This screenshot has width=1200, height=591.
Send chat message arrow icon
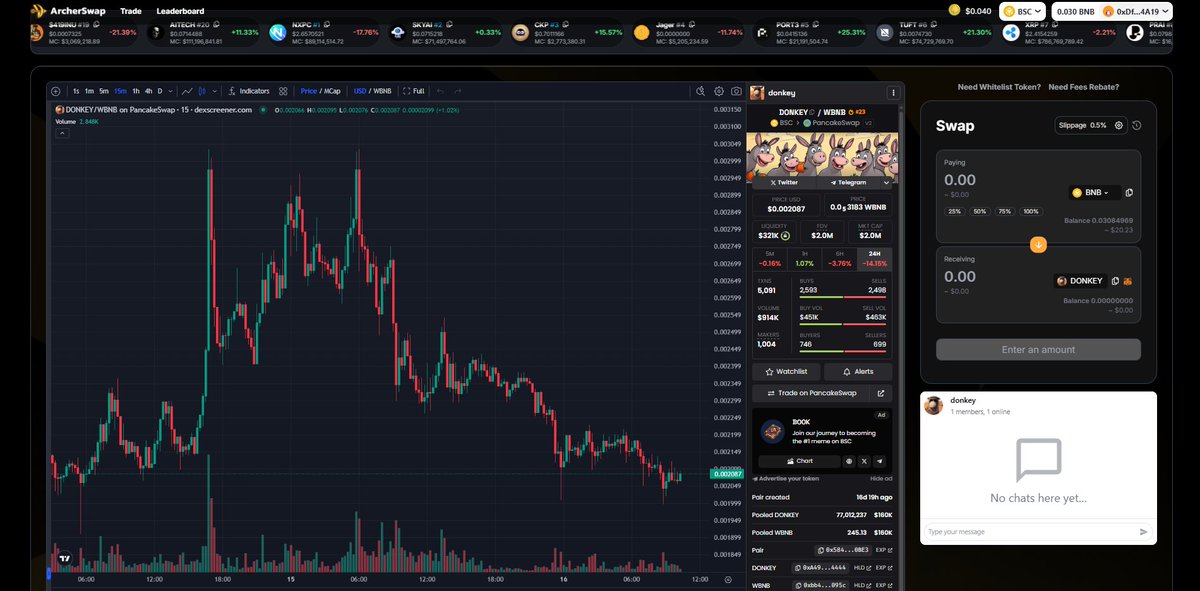(1144, 532)
